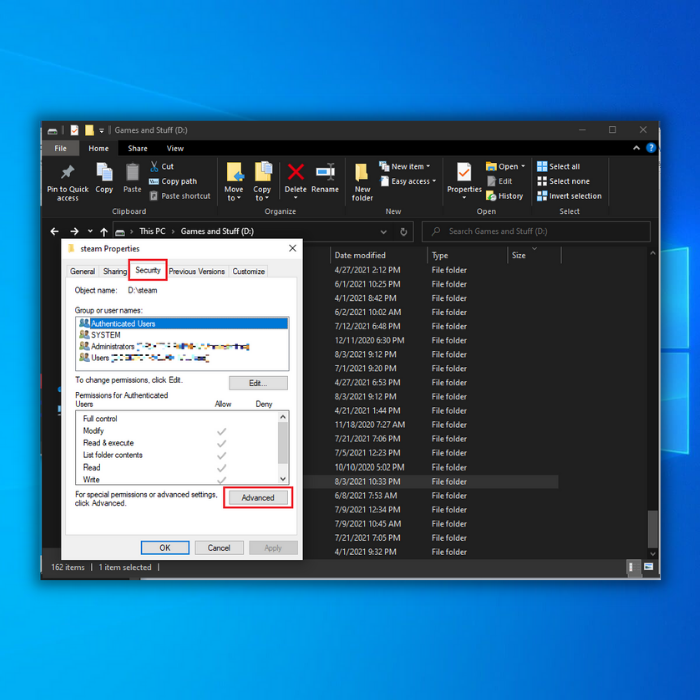700x700 pixels.
Task: Click the Cut scissors command
Action: click(x=162, y=167)
